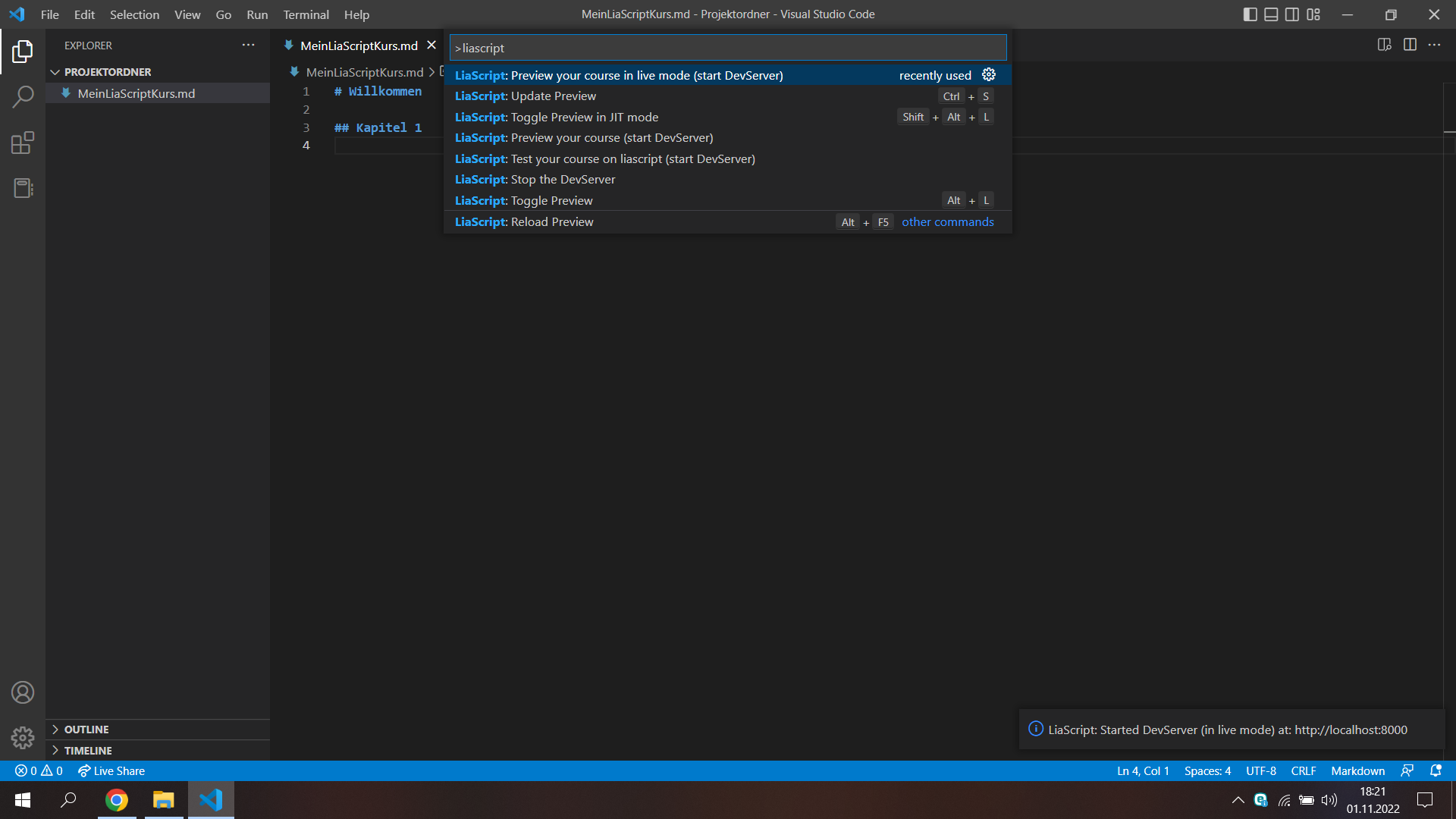This screenshot has width=1456, height=819.
Task: Open the File menu
Action: (x=50, y=14)
